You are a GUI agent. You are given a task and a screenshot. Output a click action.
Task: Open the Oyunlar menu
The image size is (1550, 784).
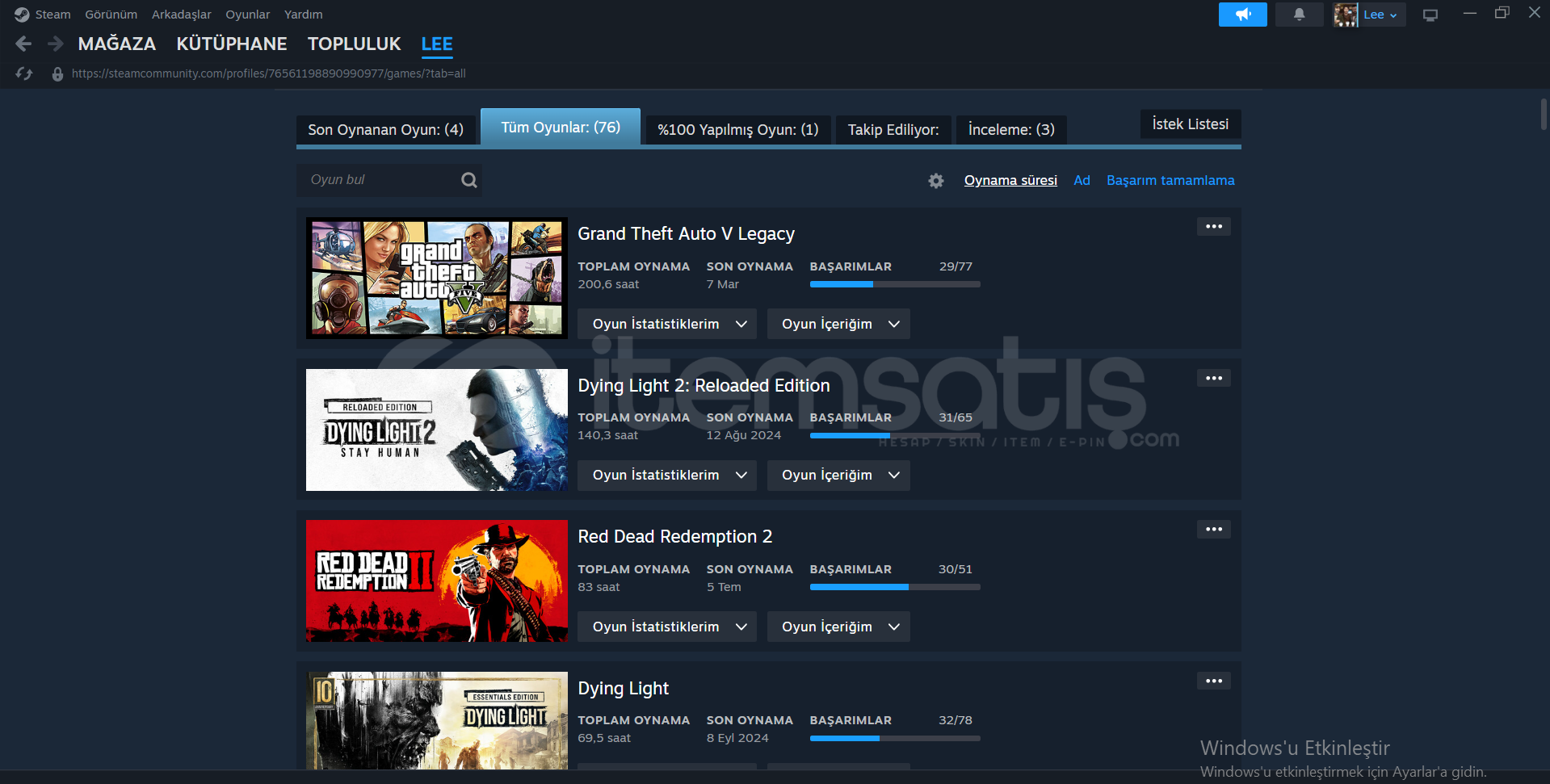click(248, 15)
